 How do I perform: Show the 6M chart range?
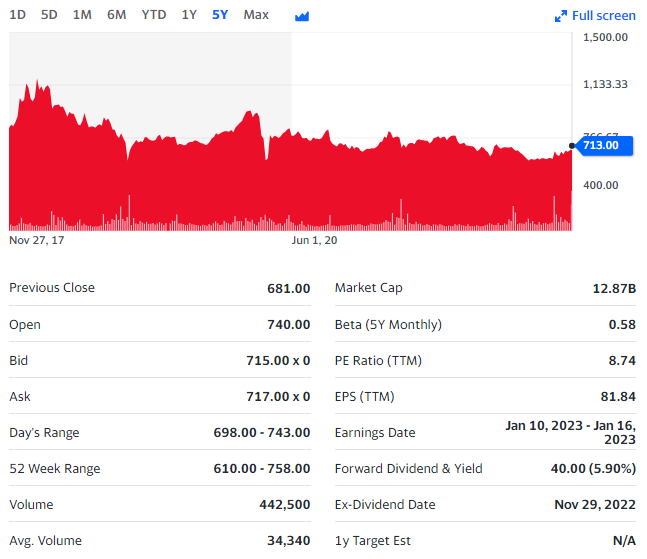point(116,15)
